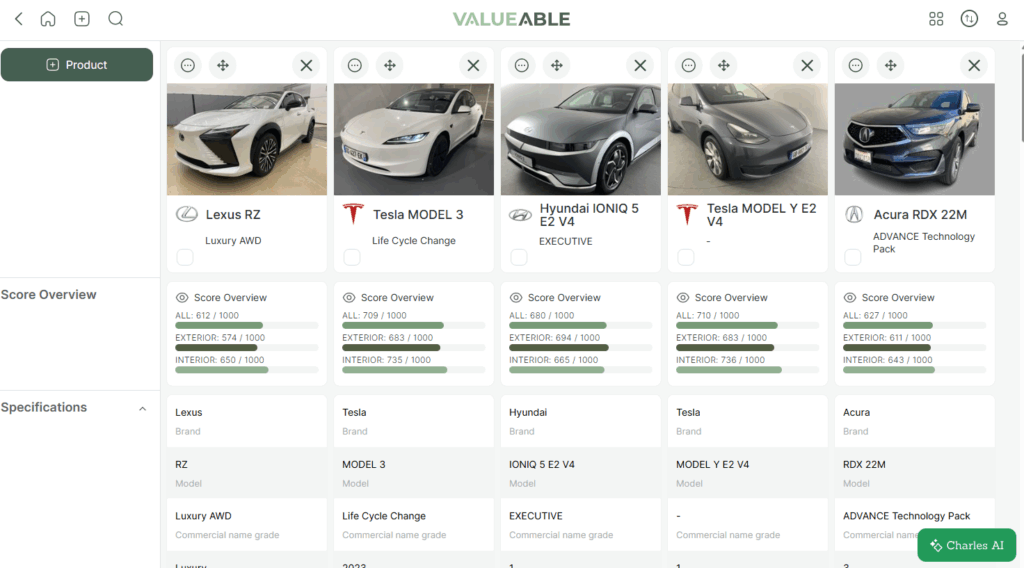Click 'IONIQ 5 E2 V4' model cell
Image resolution: width=1024 pixels, height=568 pixels.
(581, 473)
